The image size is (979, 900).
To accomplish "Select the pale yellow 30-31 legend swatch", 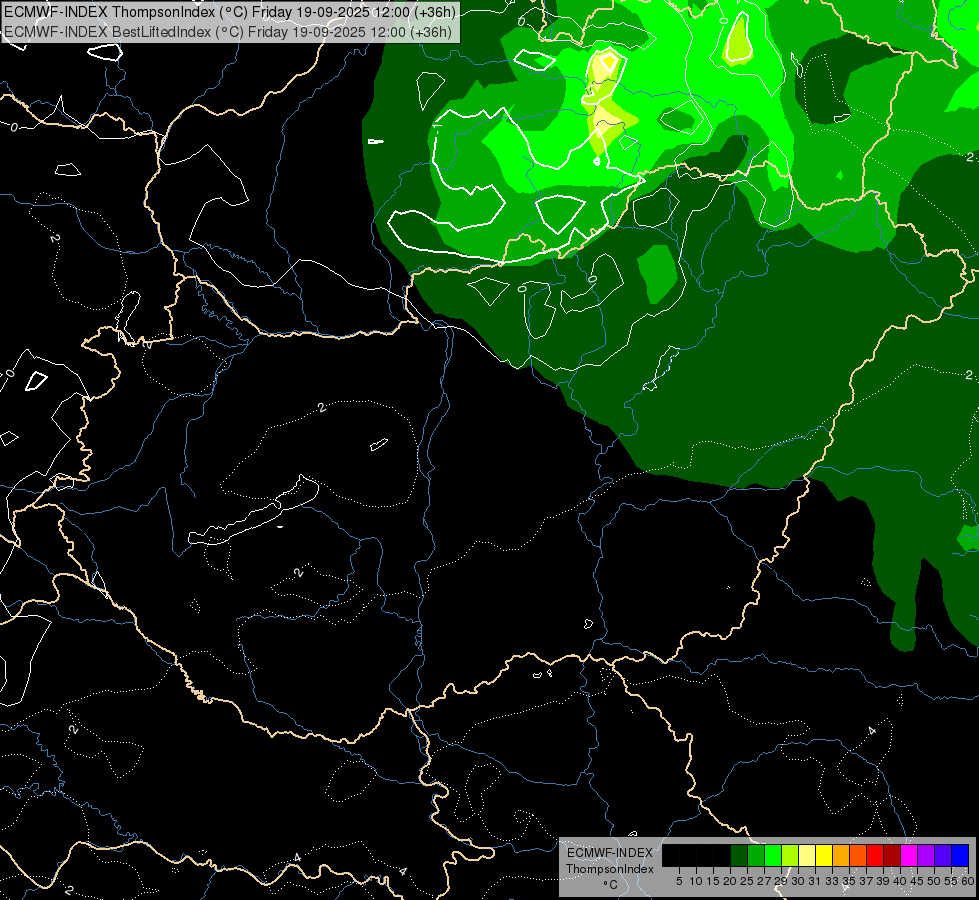I will coord(807,855).
